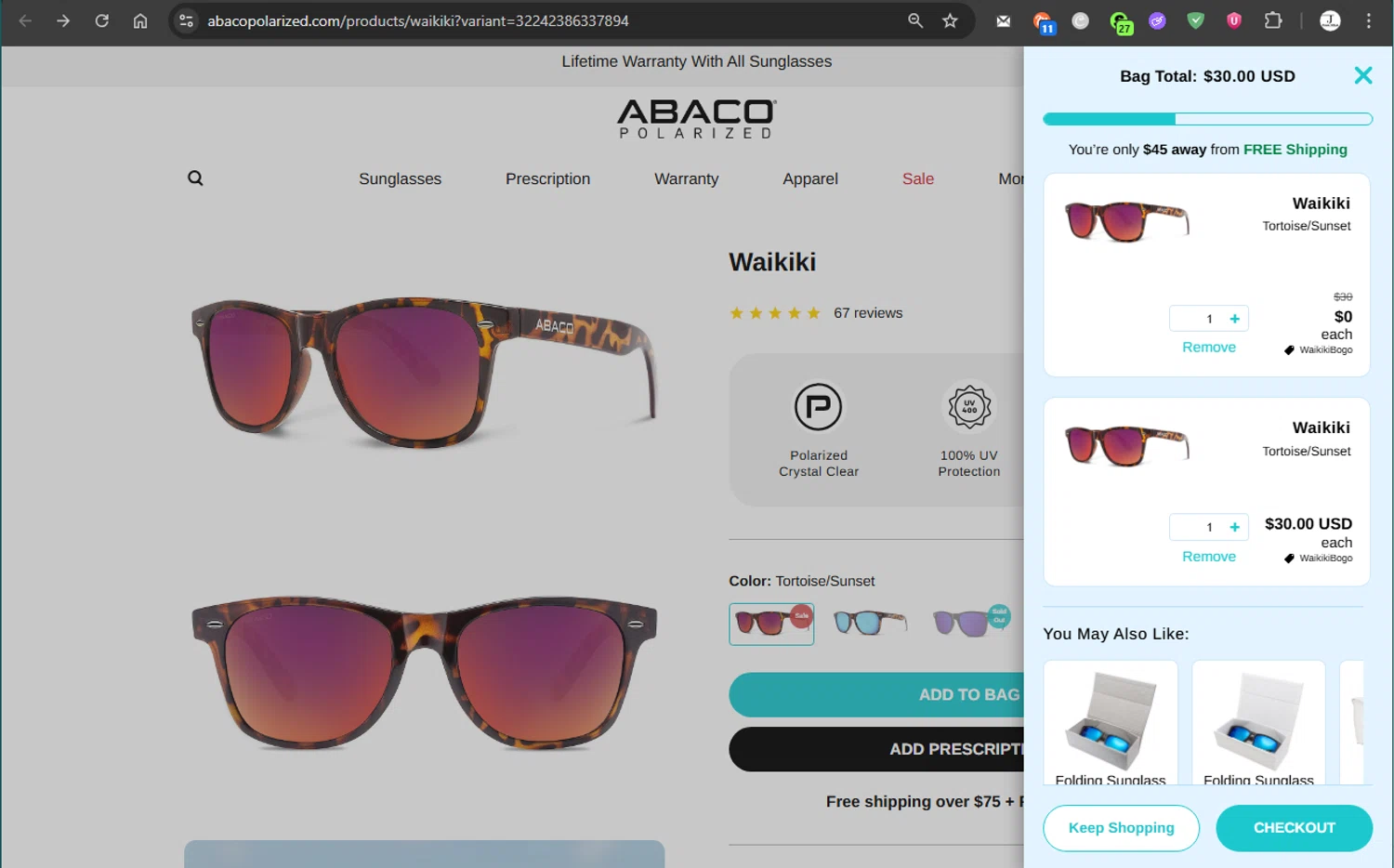Click the $0 Waikiki bag item thumbnail
The image size is (1394, 868).
1126,221
